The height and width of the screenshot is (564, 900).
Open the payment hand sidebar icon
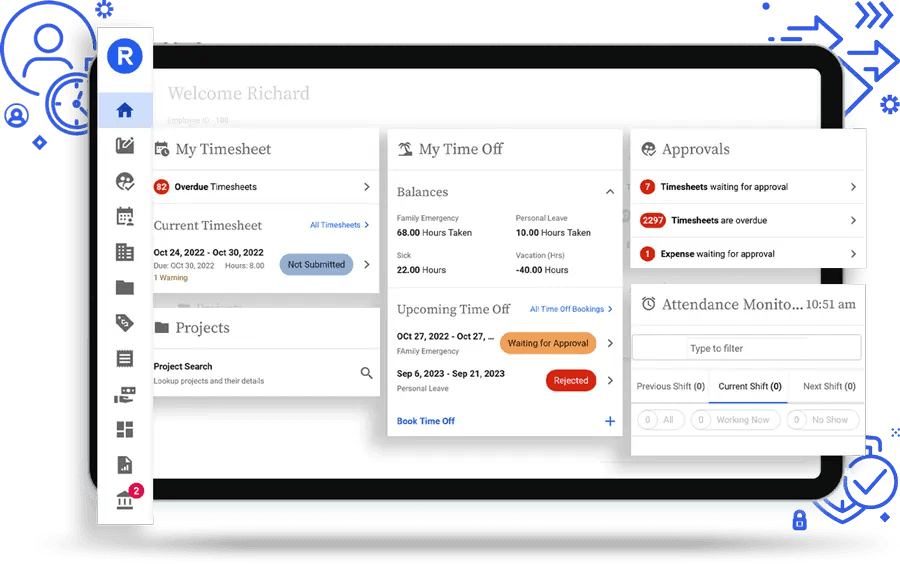(125, 395)
